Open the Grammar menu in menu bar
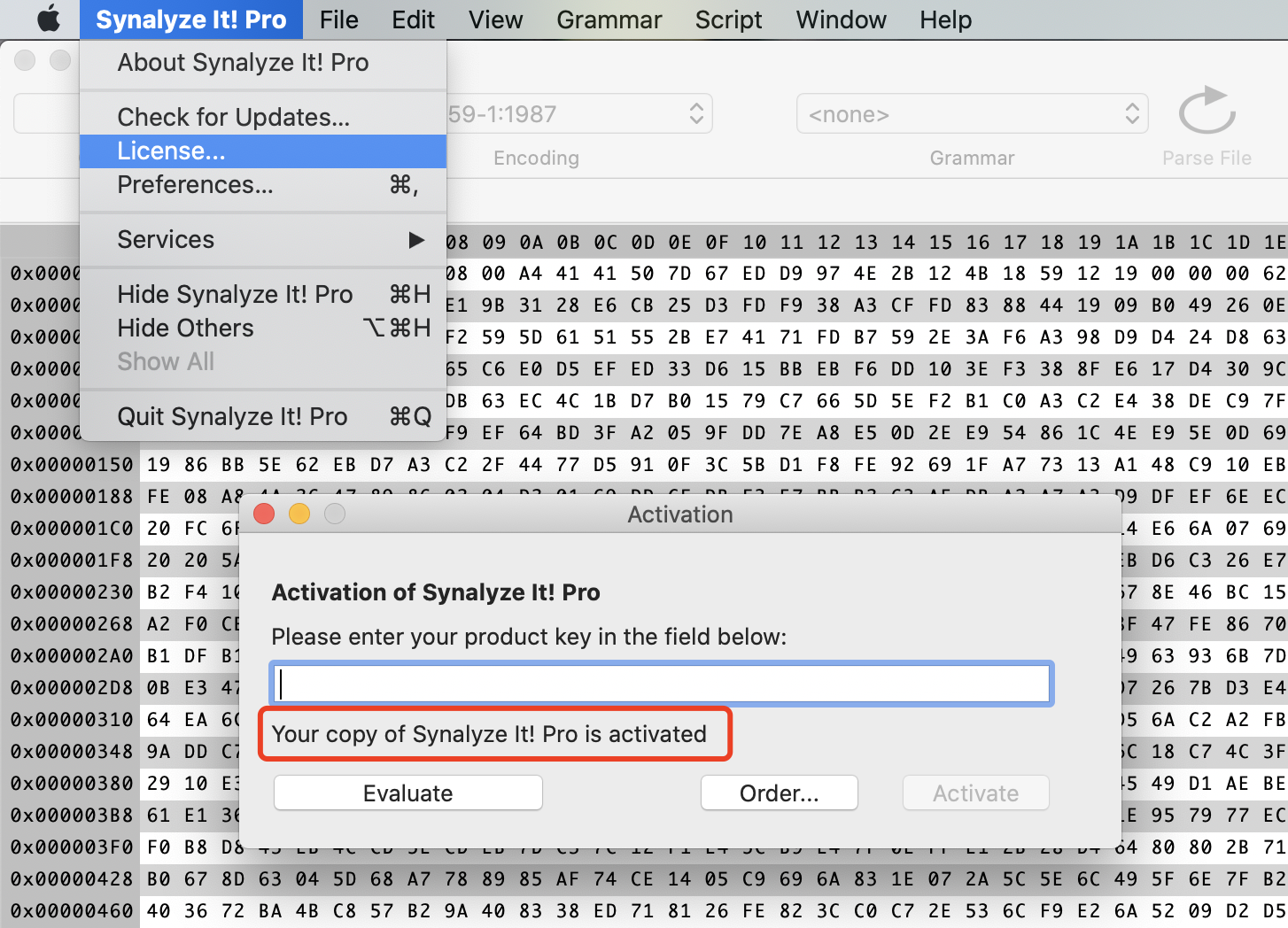The height and width of the screenshot is (928, 1288). (609, 19)
